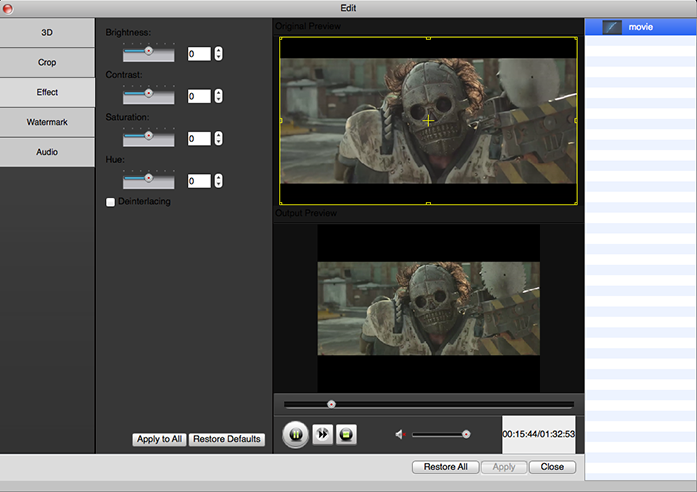Click the playback progress knob
Viewport: 697px width, 492px height.
(331, 404)
